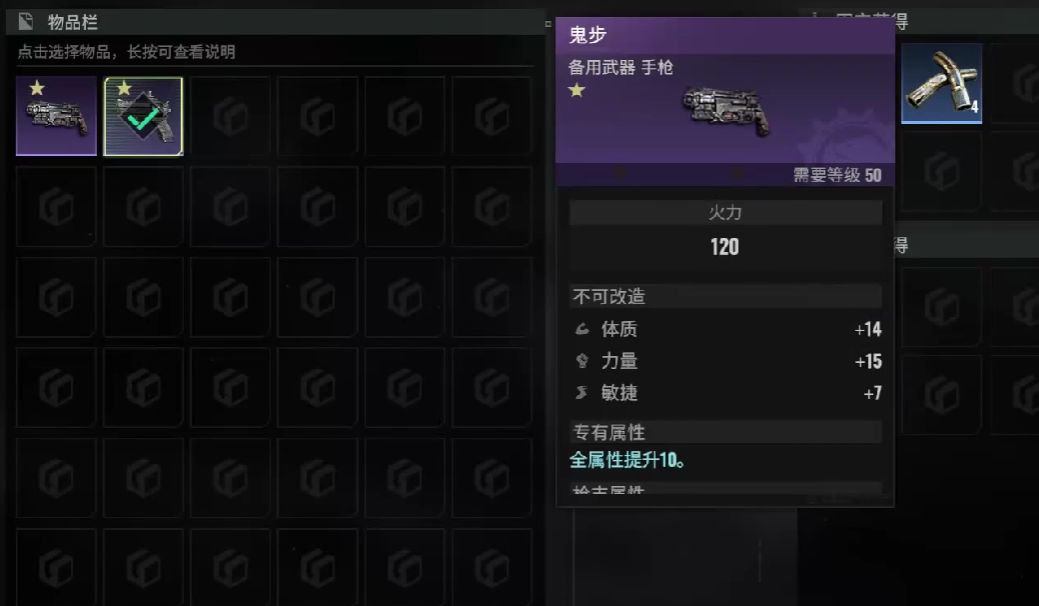
Task: Click the 敏捷 agility stat icon
Action: point(581,393)
